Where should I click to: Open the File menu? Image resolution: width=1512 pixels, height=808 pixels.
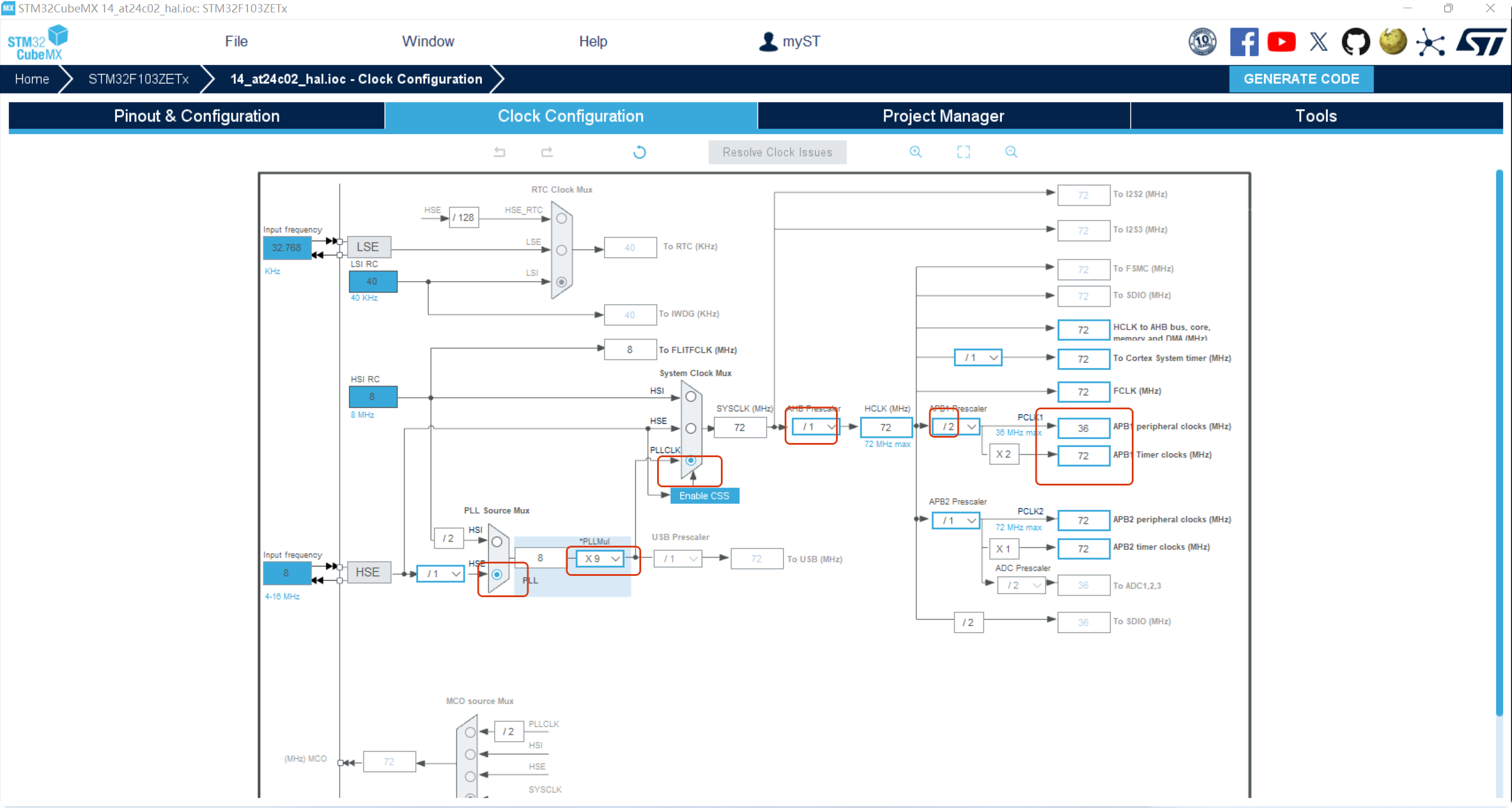tap(236, 41)
